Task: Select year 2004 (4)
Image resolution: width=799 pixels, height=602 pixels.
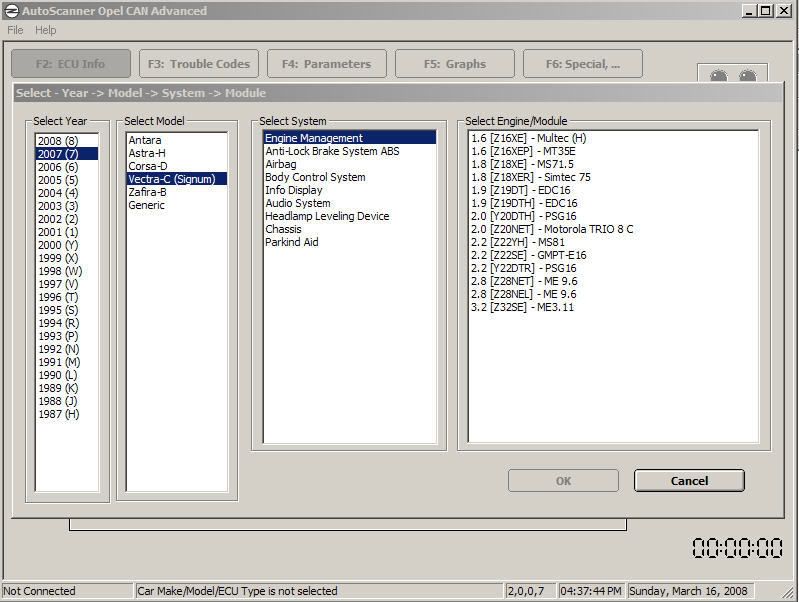Action: click(67, 193)
